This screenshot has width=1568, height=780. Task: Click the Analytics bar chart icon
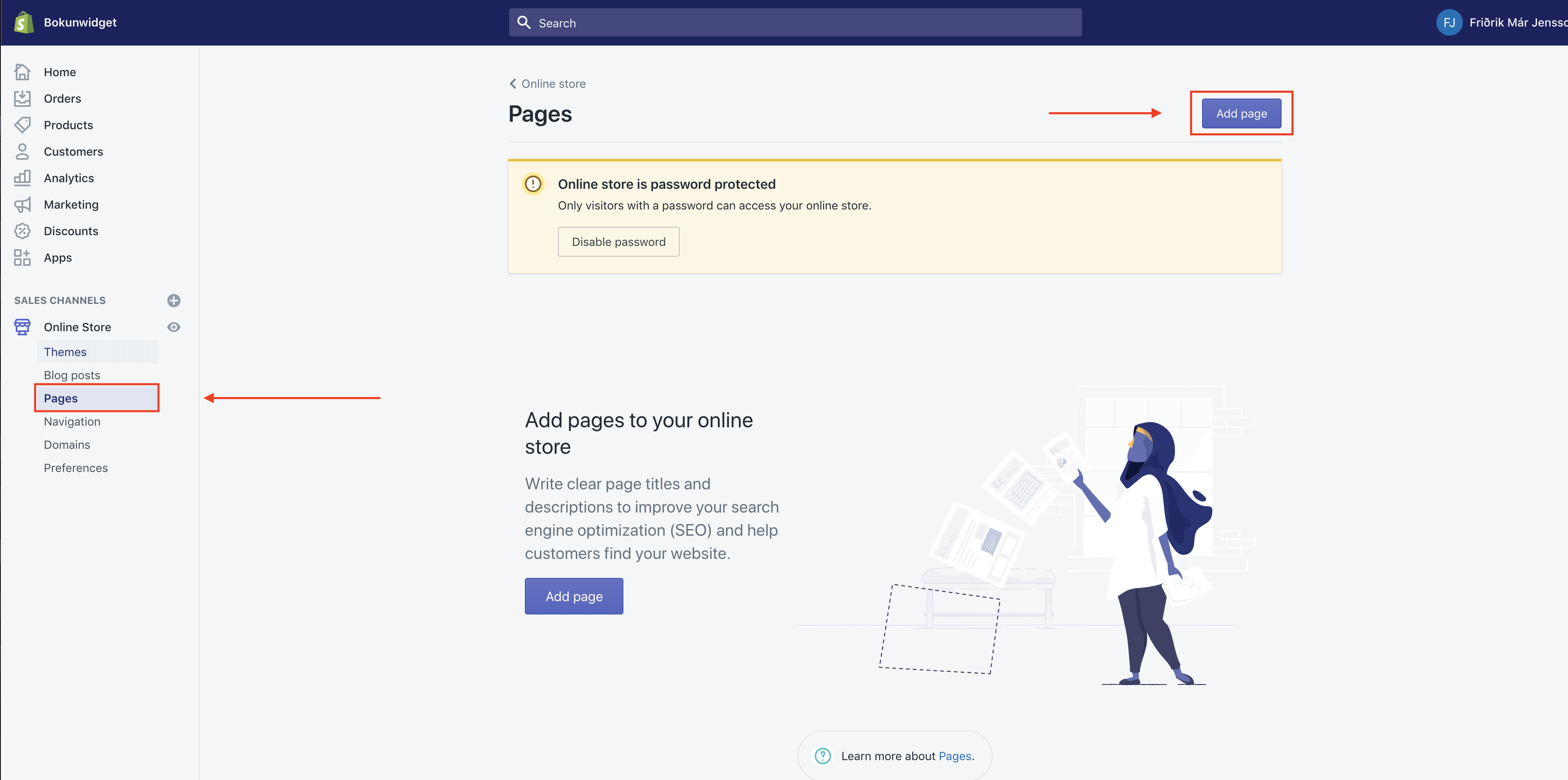coord(22,178)
